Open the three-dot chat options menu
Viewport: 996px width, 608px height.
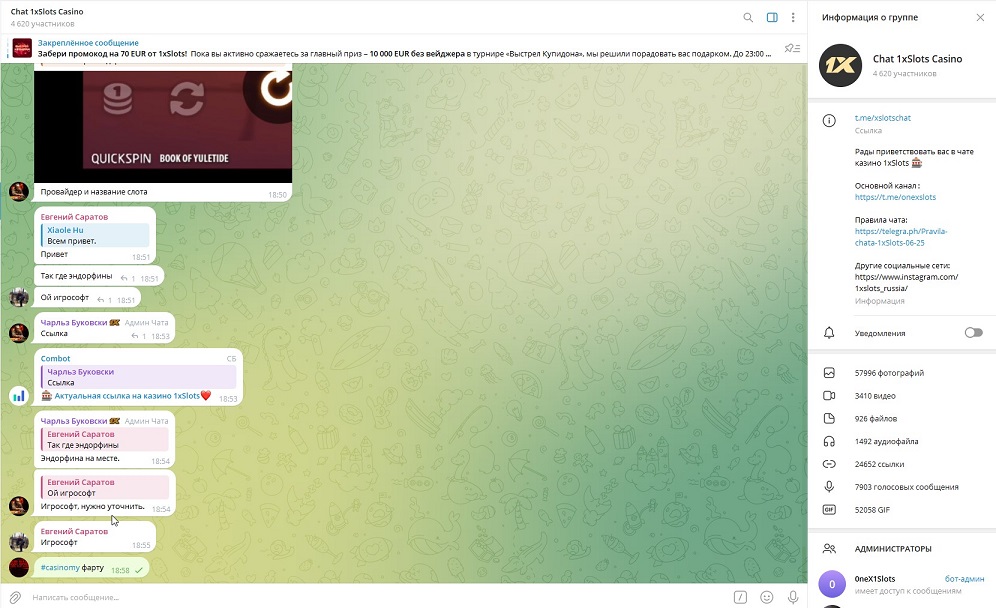[793, 18]
